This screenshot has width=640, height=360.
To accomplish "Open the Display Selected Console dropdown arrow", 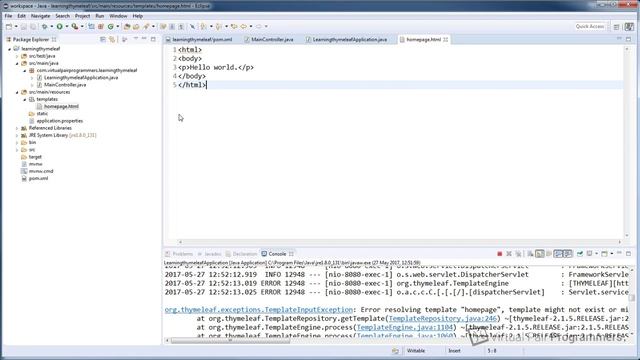I will pyautogui.click(x=597, y=254).
